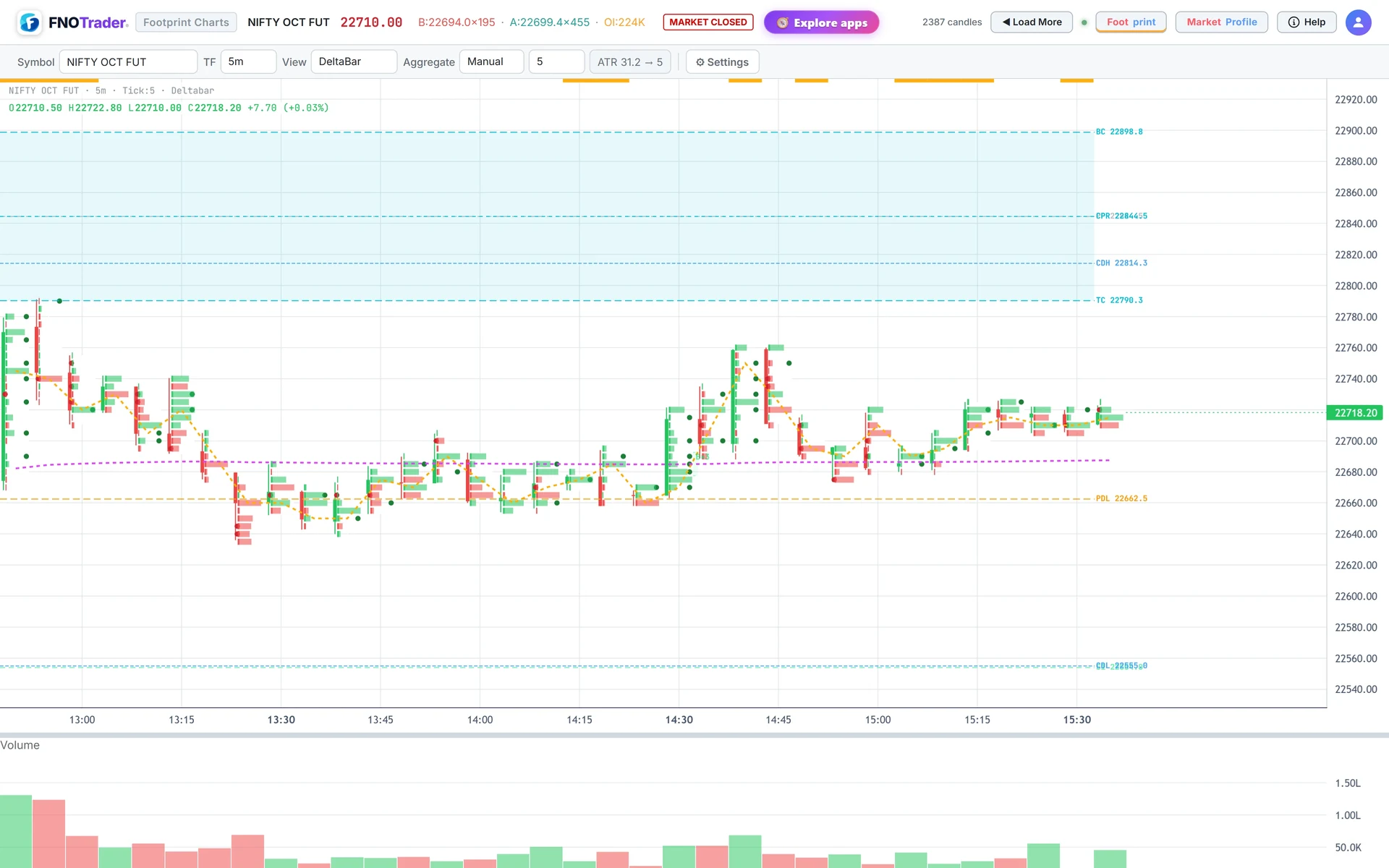Click the green connection status dot
The height and width of the screenshot is (868, 1389).
[1084, 22]
